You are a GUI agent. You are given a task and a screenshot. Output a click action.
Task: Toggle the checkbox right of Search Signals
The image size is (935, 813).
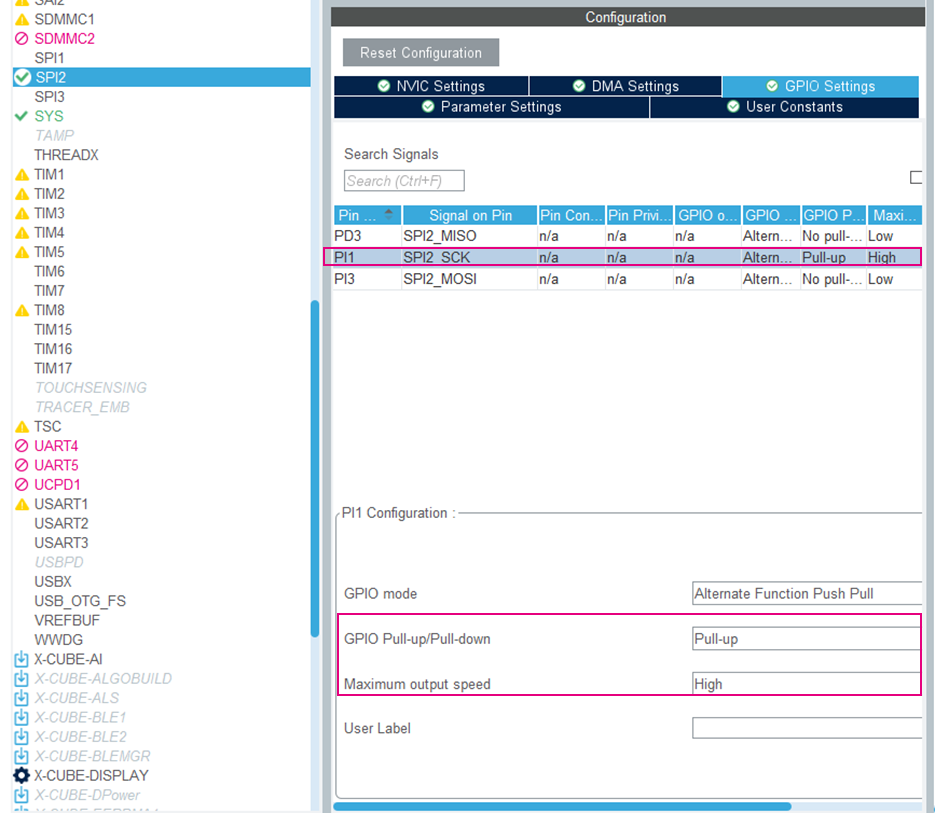pyautogui.click(x=916, y=177)
